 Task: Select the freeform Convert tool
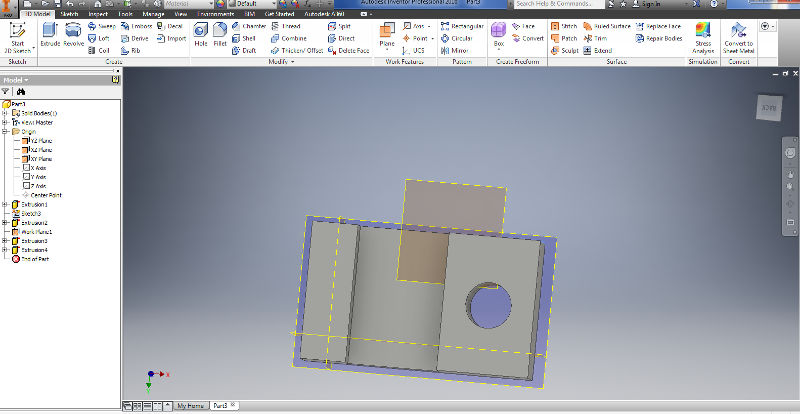tap(528, 38)
